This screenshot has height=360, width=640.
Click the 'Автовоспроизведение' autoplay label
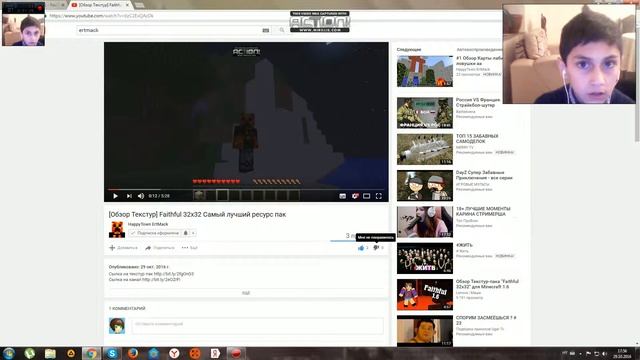[x=479, y=49]
